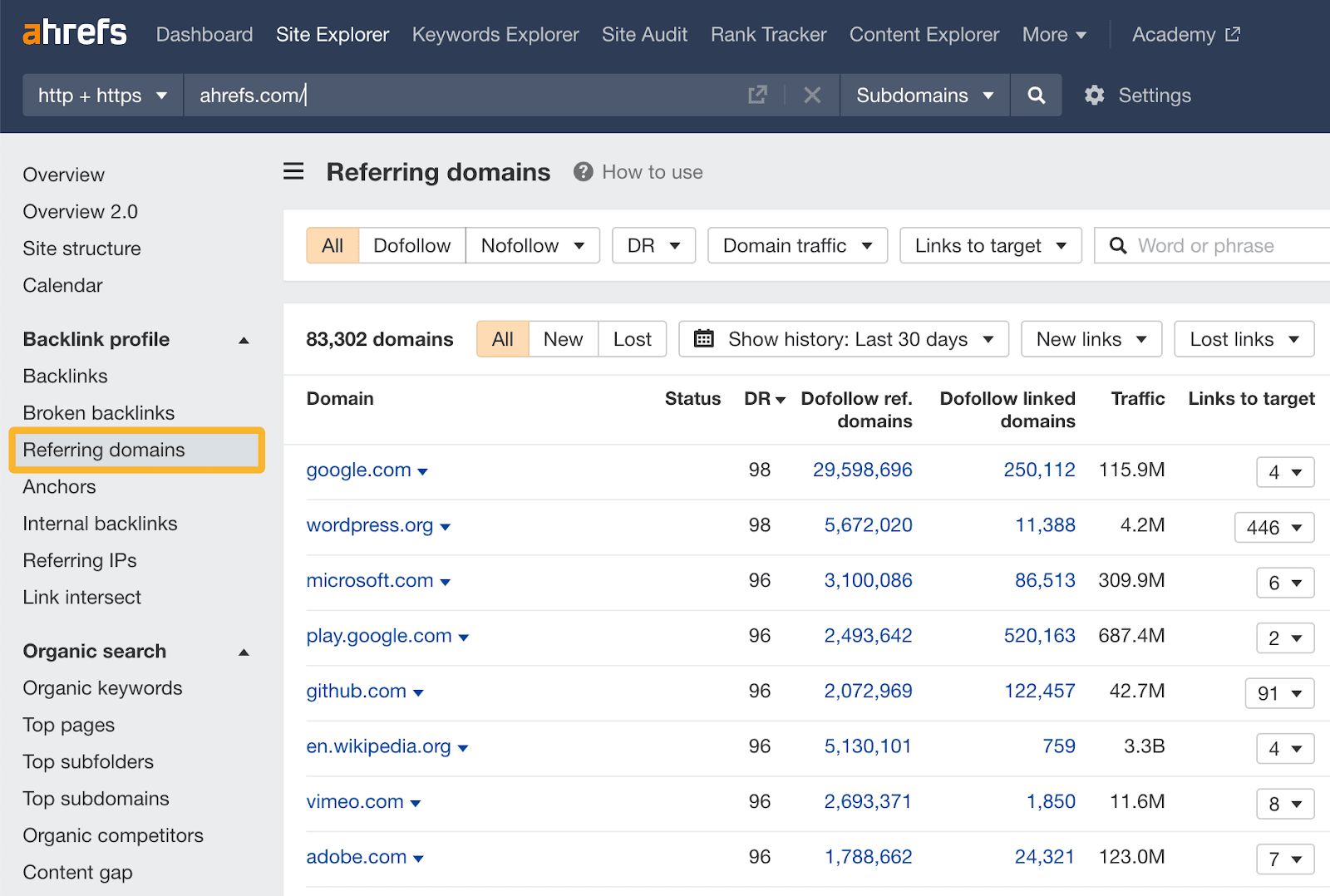1330x896 pixels.
Task: Show Lost referring domains
Action: click(x=632, y=338)
